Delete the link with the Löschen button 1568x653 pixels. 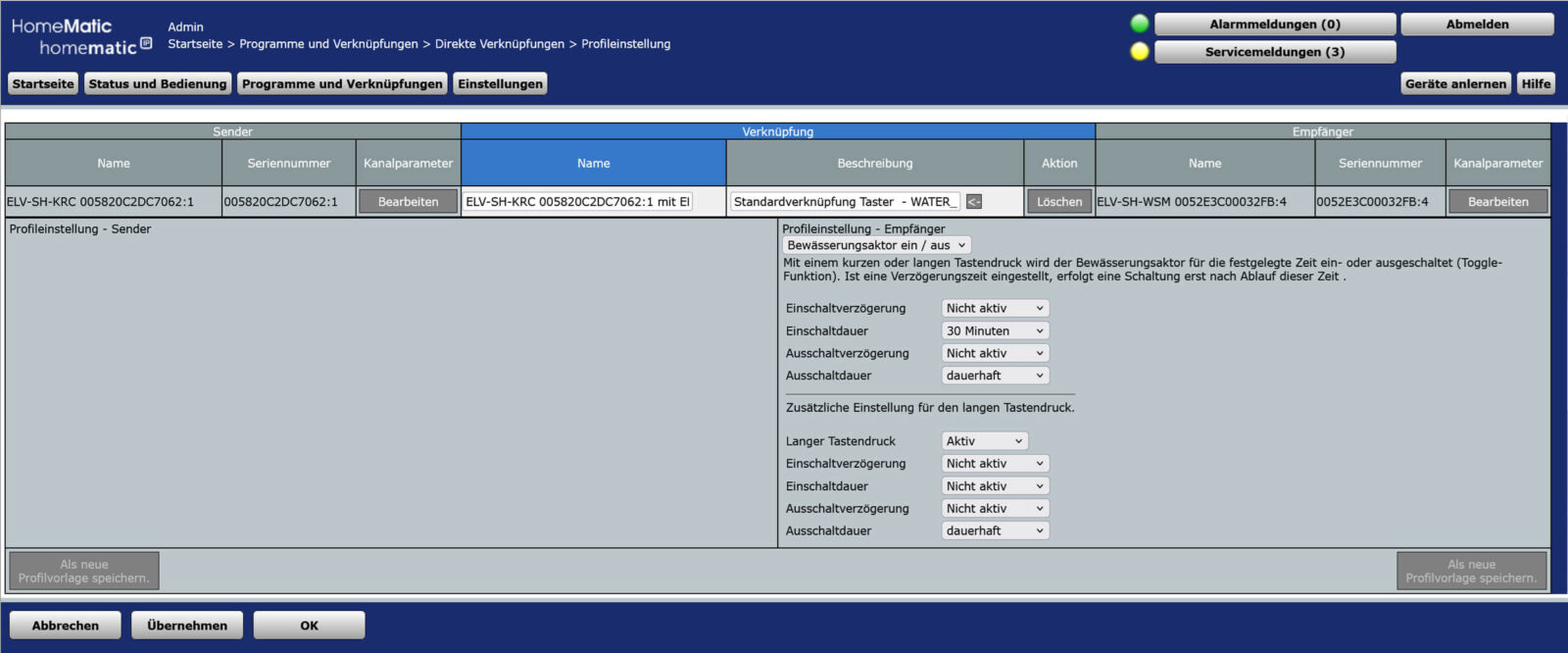click(1059, 202)
